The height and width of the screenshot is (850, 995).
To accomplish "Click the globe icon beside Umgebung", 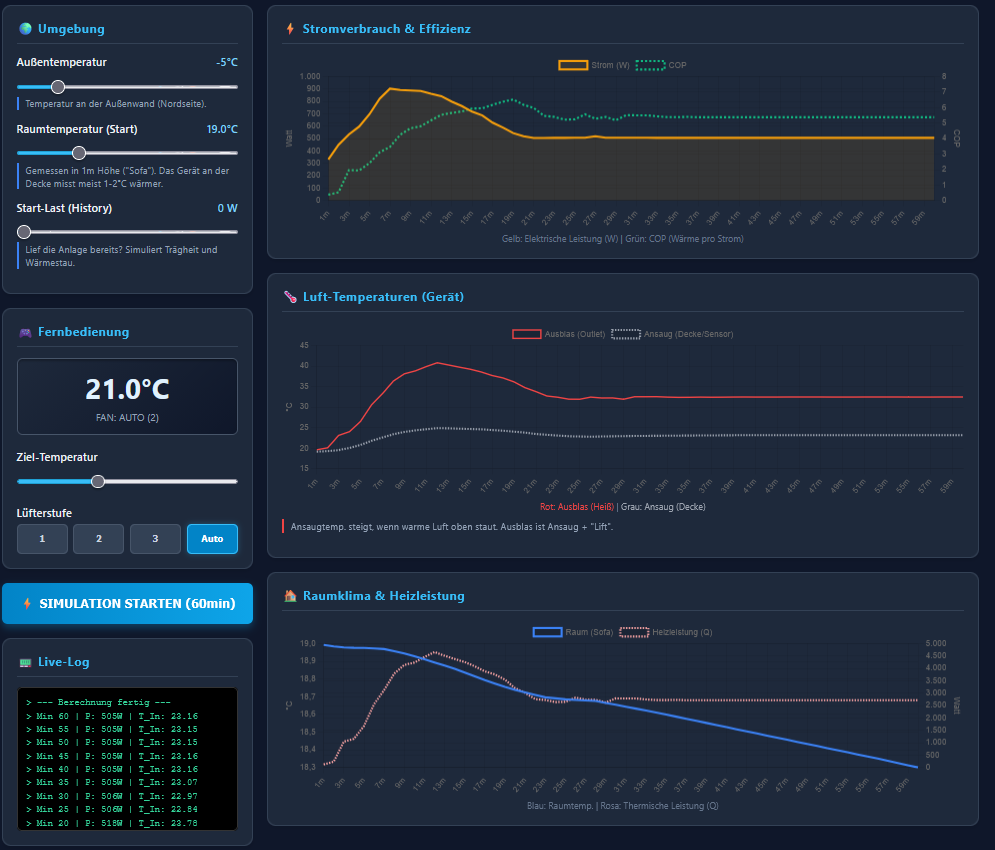I will click(25, 29).
